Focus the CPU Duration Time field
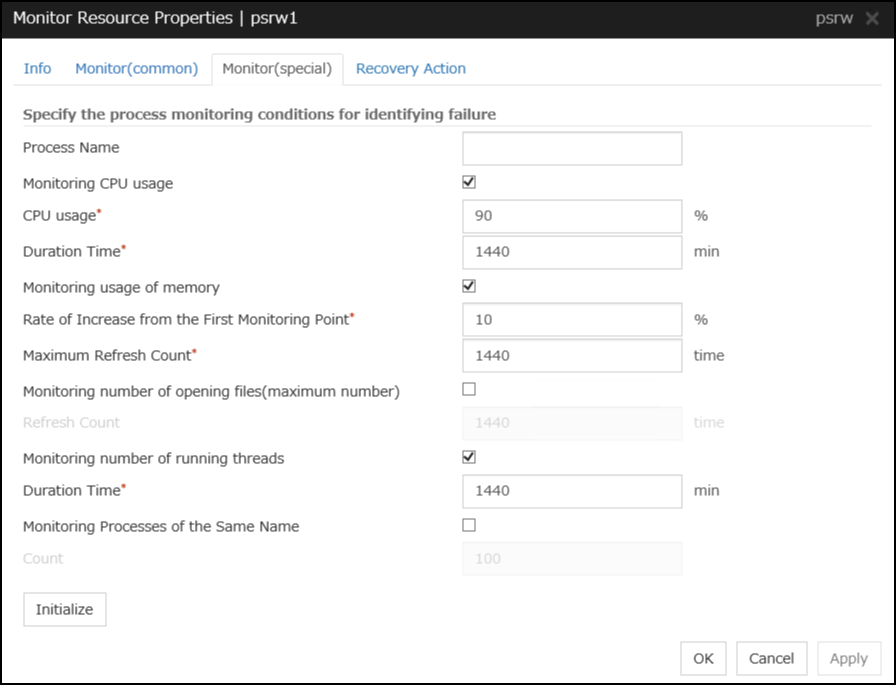 tap(572, 252)
